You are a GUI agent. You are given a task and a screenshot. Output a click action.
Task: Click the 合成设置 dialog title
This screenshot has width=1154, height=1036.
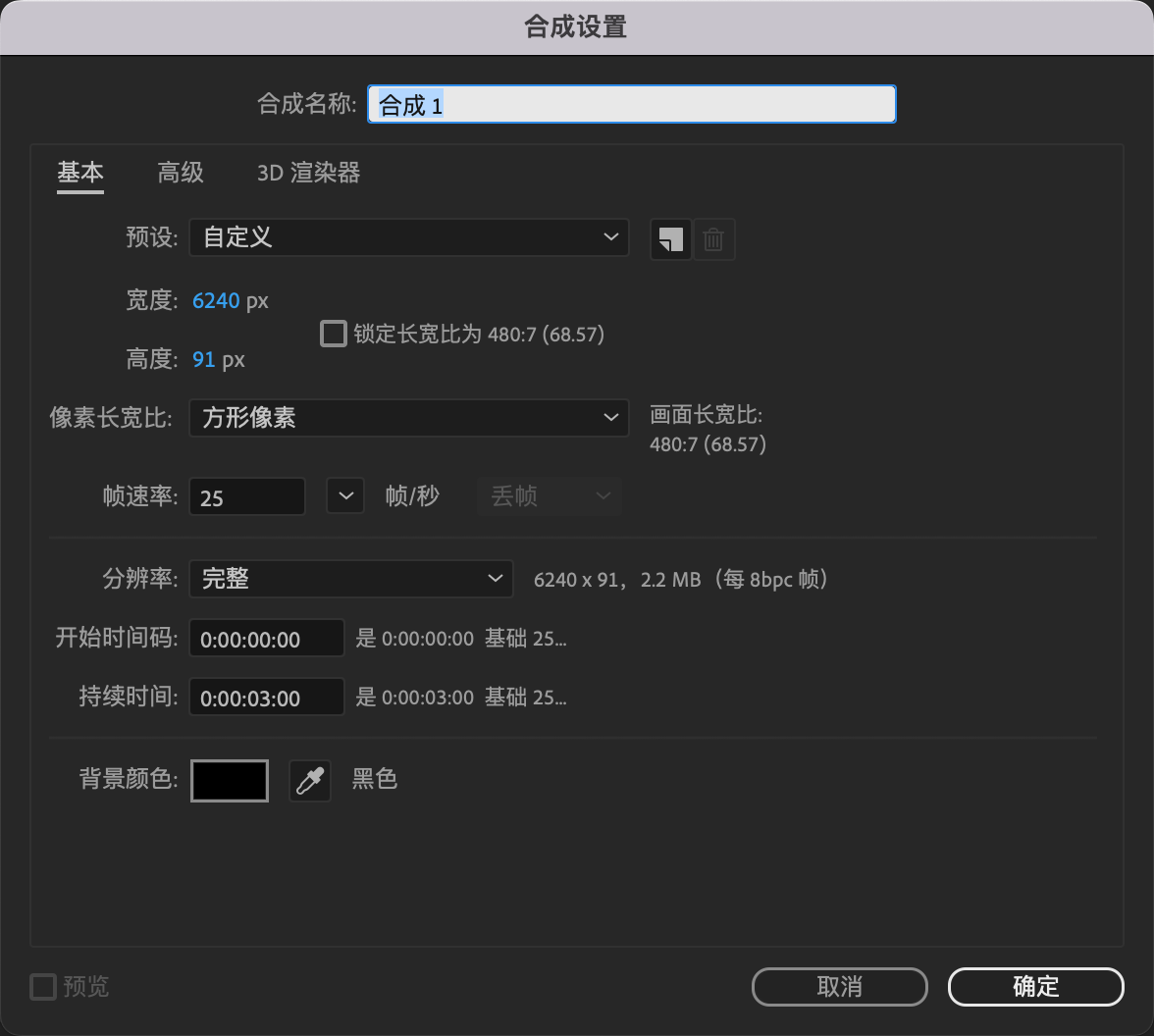point(575,27)
